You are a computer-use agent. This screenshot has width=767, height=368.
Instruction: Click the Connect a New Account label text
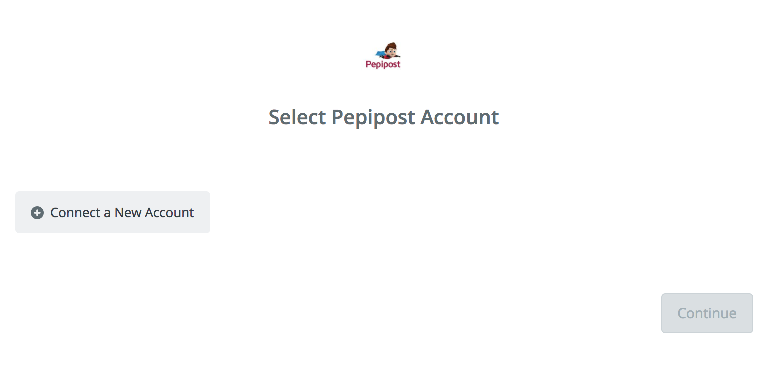coord(122,212)
